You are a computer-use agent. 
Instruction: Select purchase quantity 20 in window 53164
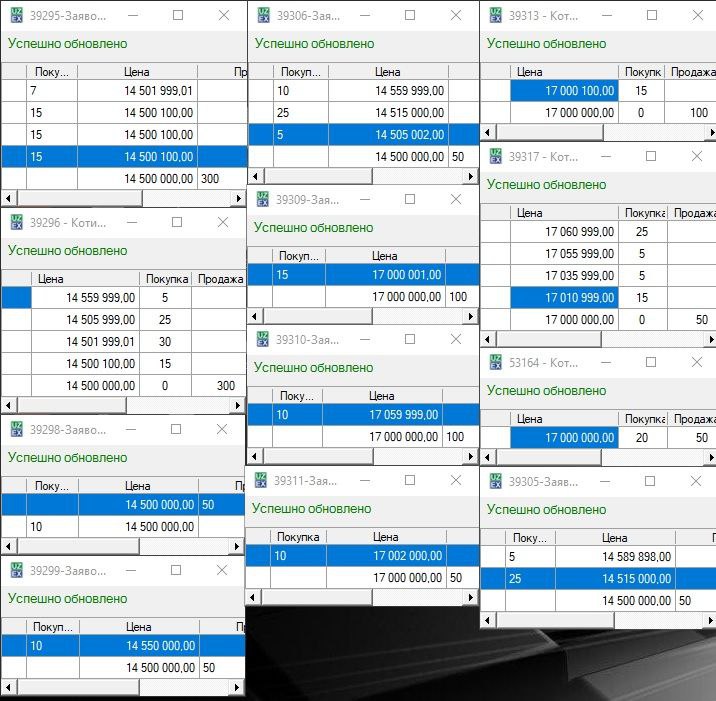click(x=643, y=437)
